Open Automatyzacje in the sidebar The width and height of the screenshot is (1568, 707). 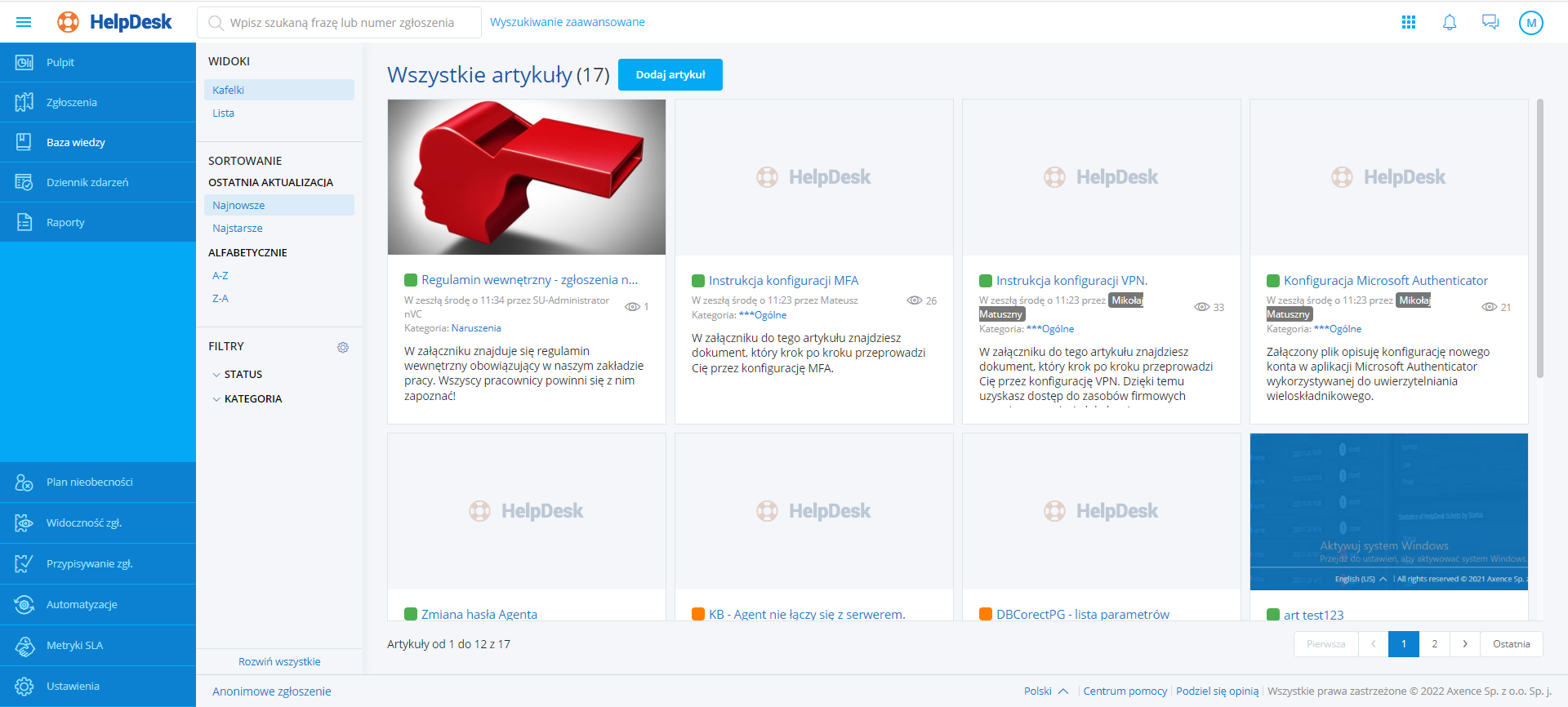[82, 604]
